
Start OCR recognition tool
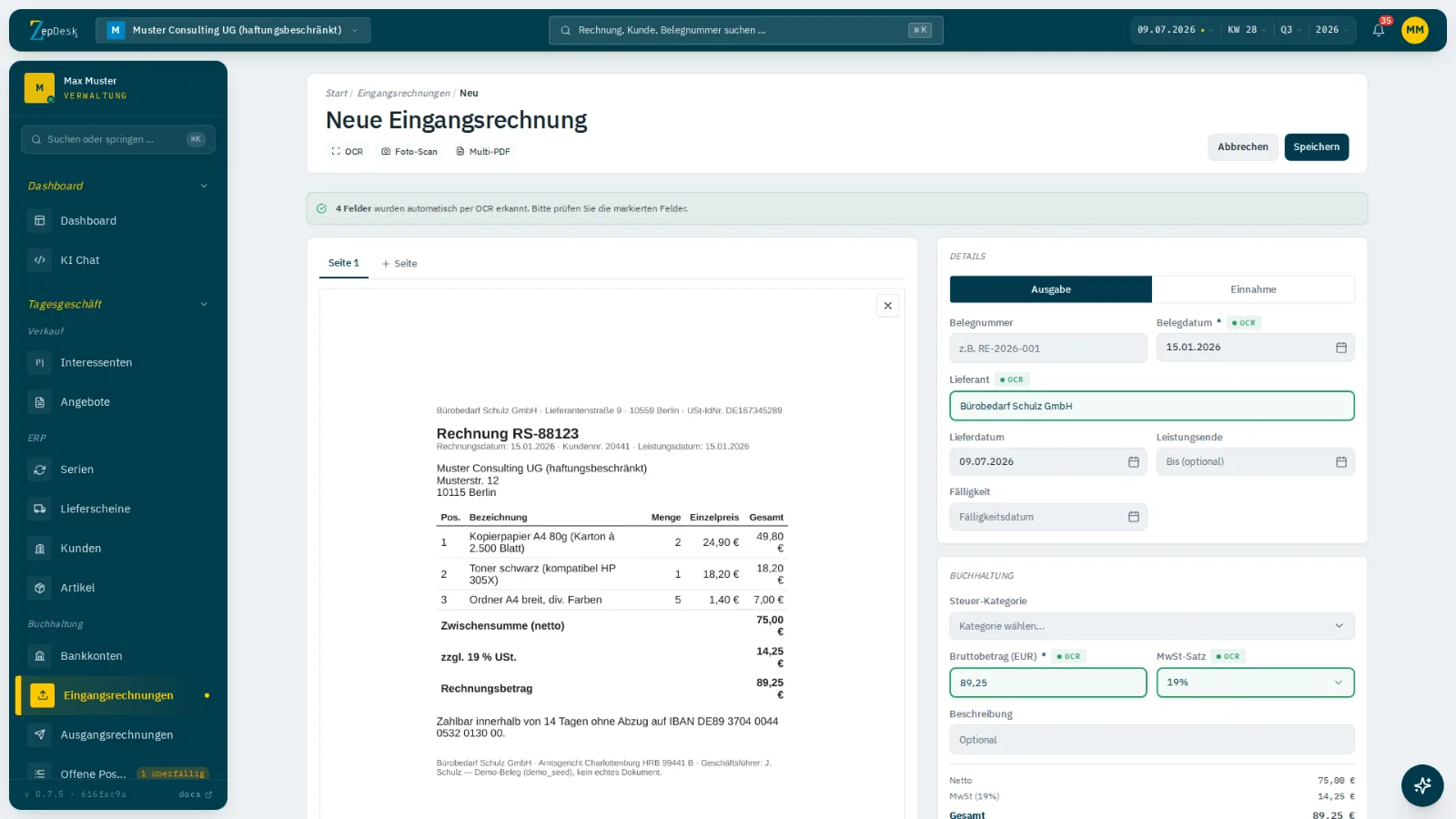click(348, 152)
